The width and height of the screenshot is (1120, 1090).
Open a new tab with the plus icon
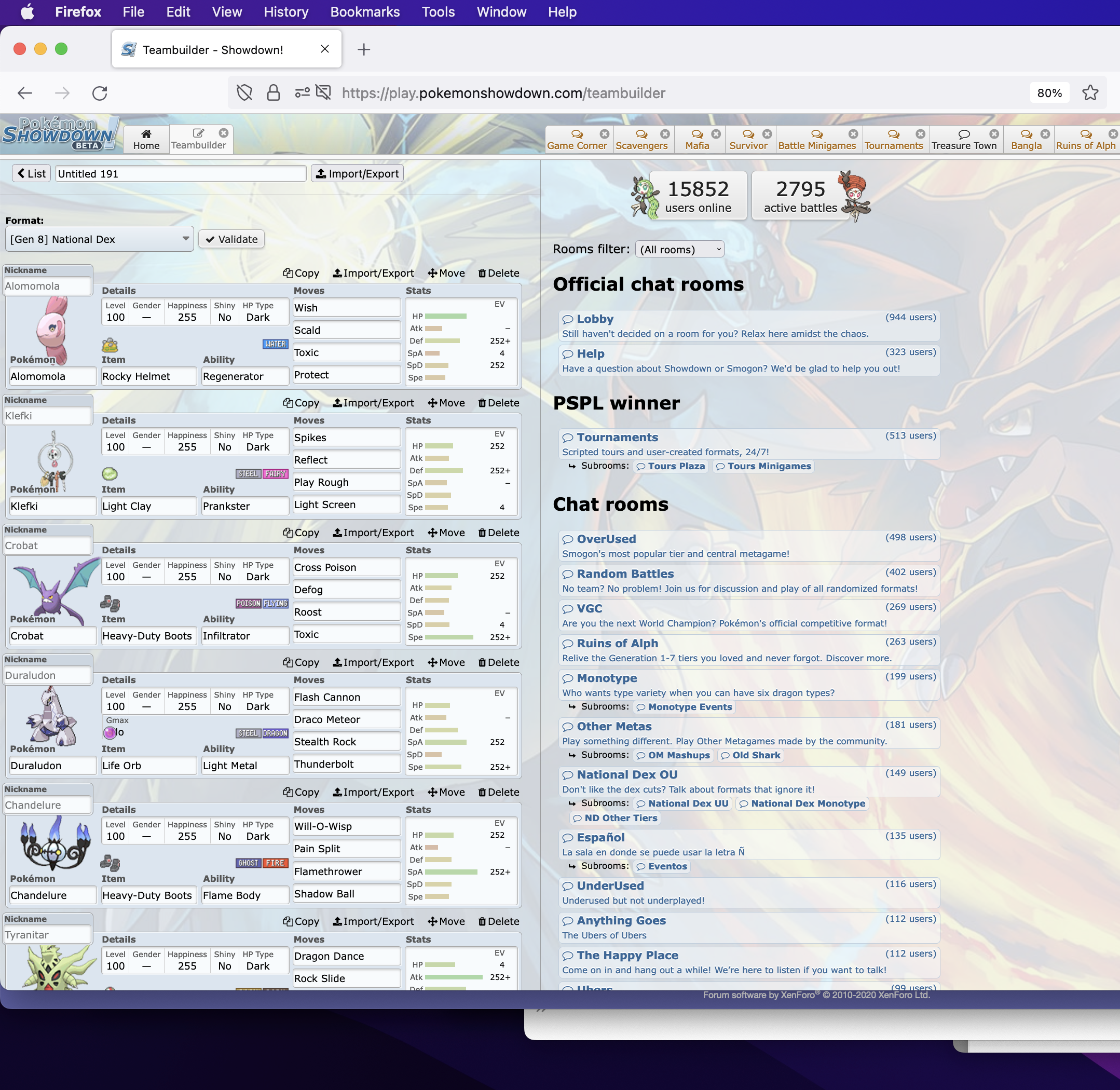click(364, 50)
